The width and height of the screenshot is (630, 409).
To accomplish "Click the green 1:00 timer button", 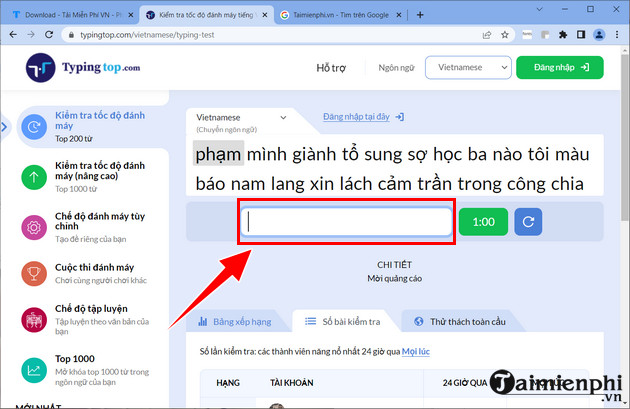I will coord(483,222).
